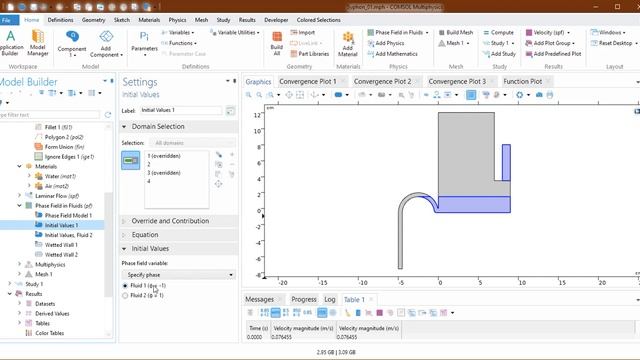
Task: Click zoom in icon in Graphics toolbar
Action: (249, 95)
